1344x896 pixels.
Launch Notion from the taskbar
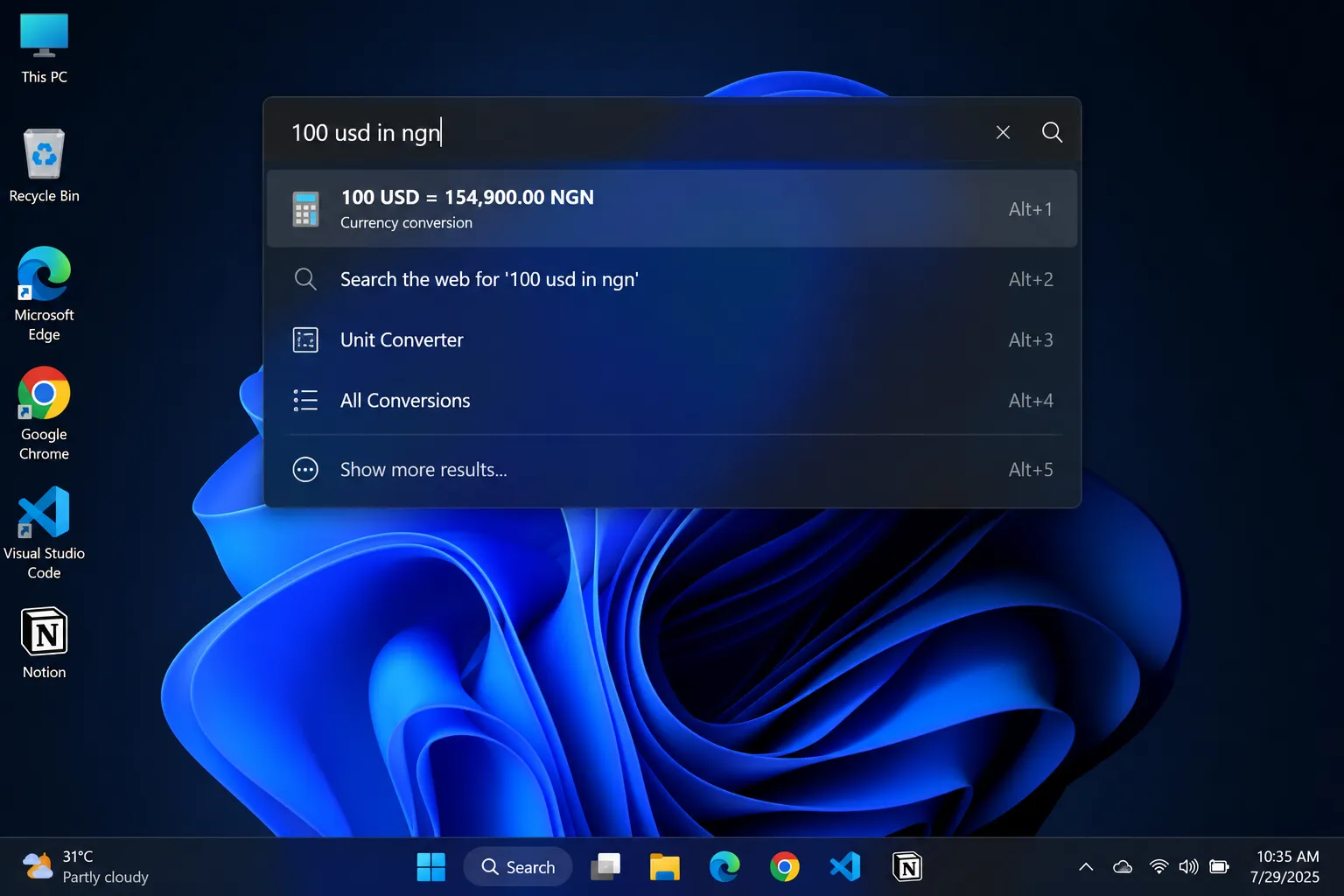click(907, 867)
